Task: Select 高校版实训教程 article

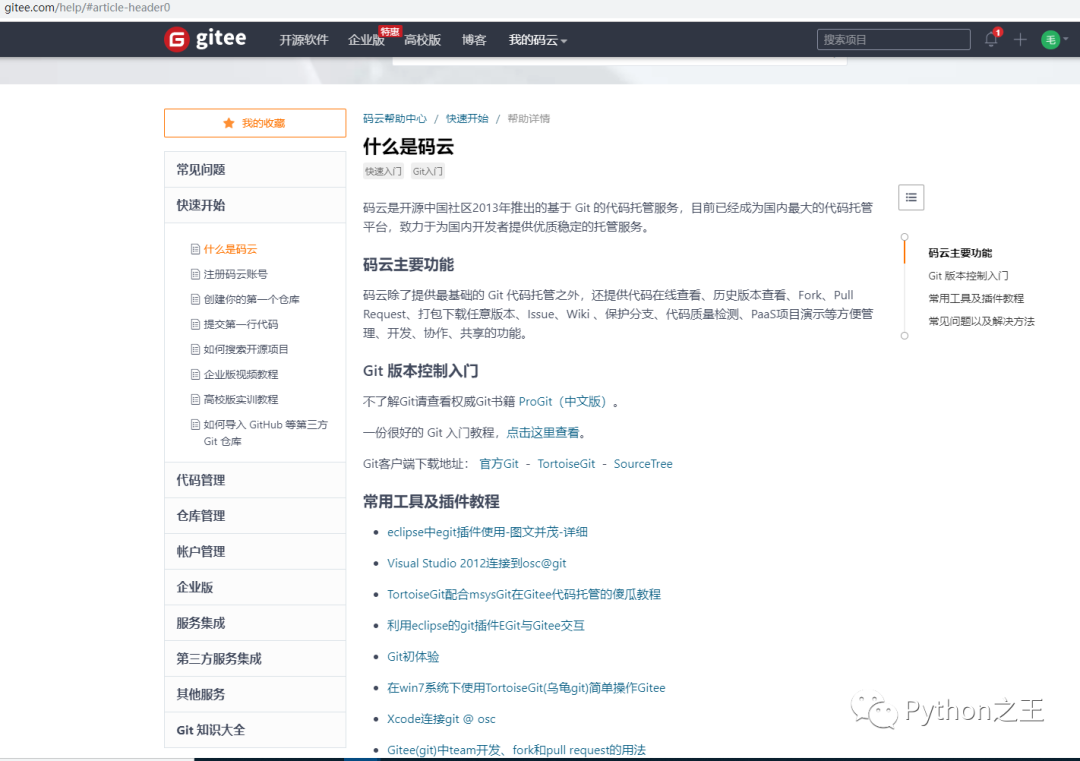Action: click(241, 399)
